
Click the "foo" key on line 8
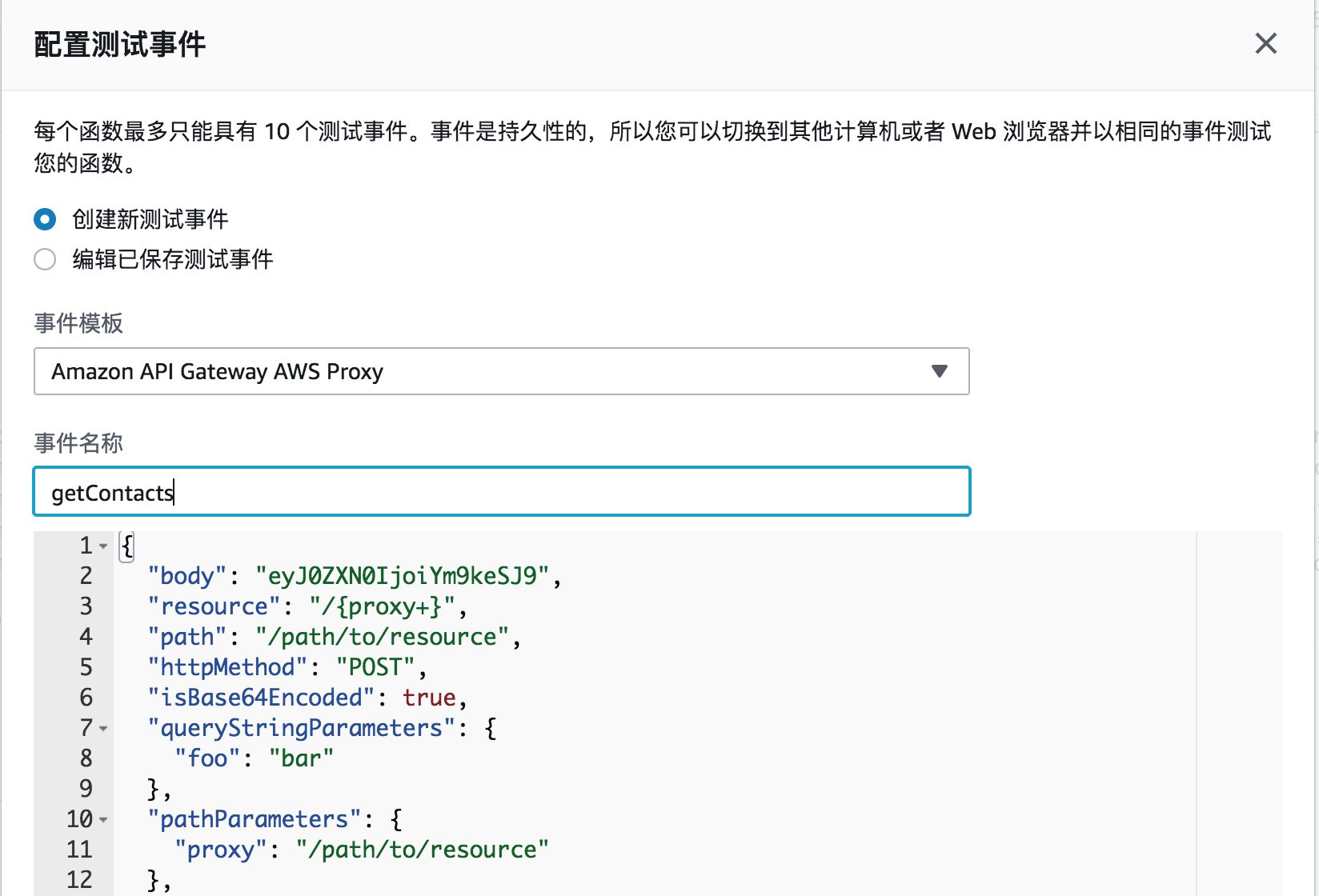[x=207, y=758]
